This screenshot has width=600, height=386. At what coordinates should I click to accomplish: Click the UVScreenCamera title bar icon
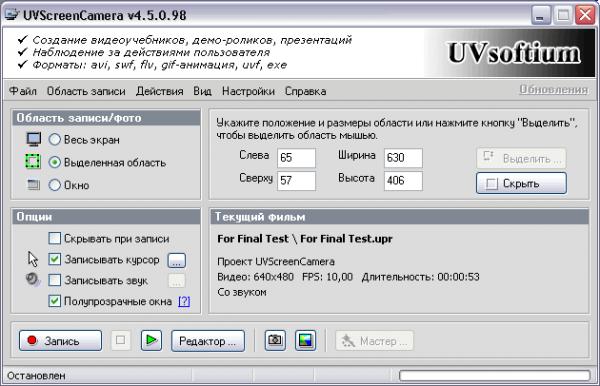coord(12,15)
